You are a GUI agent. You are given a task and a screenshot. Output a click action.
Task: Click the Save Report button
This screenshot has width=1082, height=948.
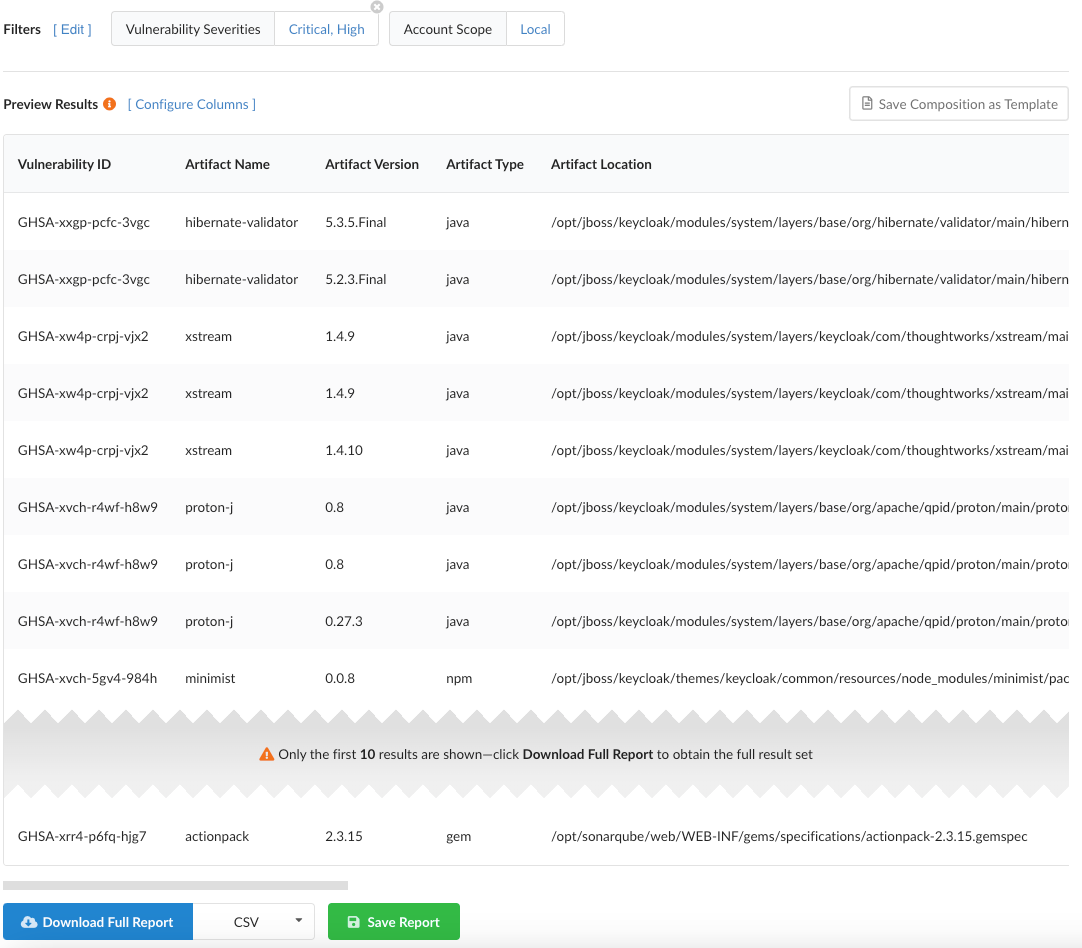pos(394,921)
